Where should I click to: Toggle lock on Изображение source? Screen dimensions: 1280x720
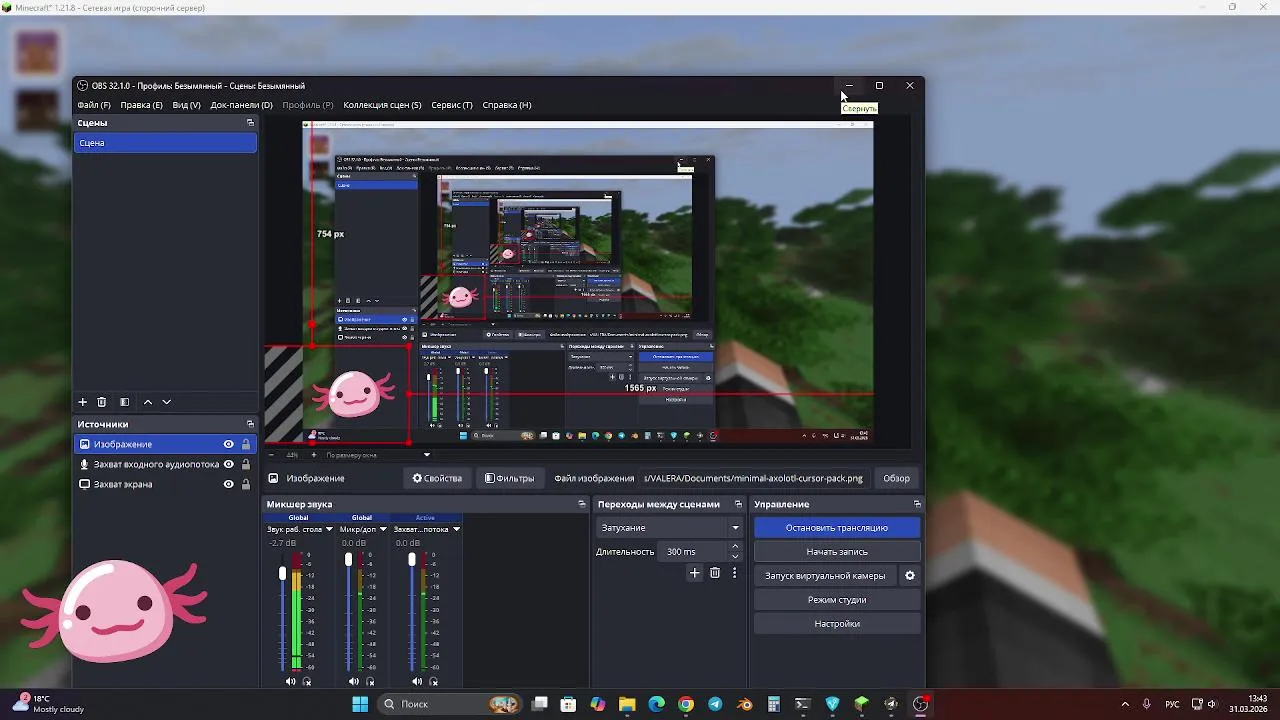(x=245, y=444)
